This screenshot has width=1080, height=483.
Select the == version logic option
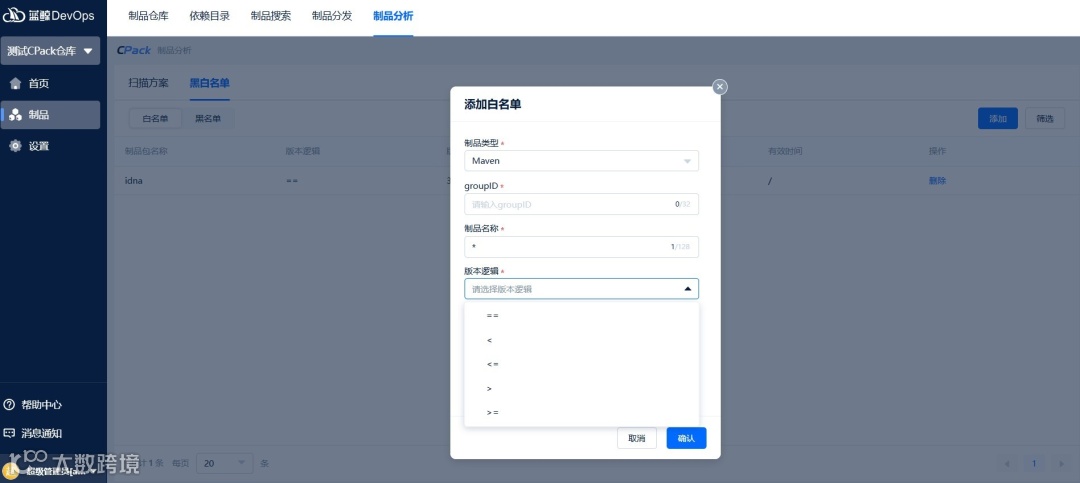tap(581, 316)
